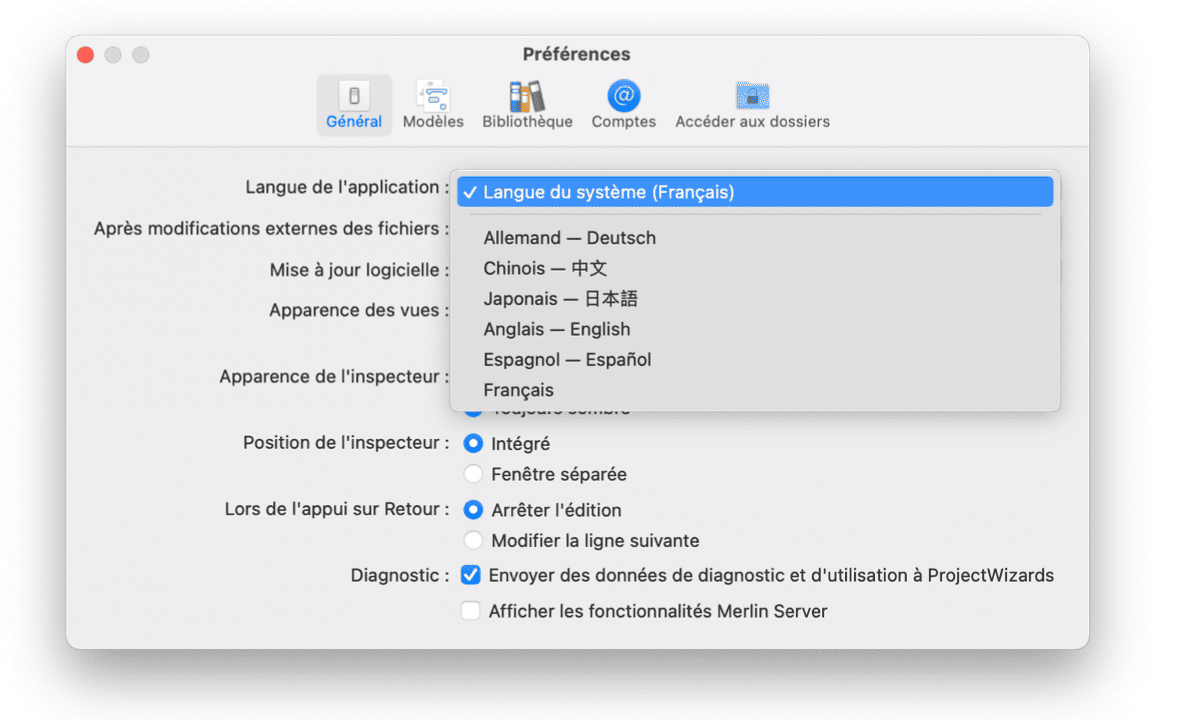Open the Modèles preferences icon
This screenshot has width=1178, height=720.
click(x=433, y=97)
